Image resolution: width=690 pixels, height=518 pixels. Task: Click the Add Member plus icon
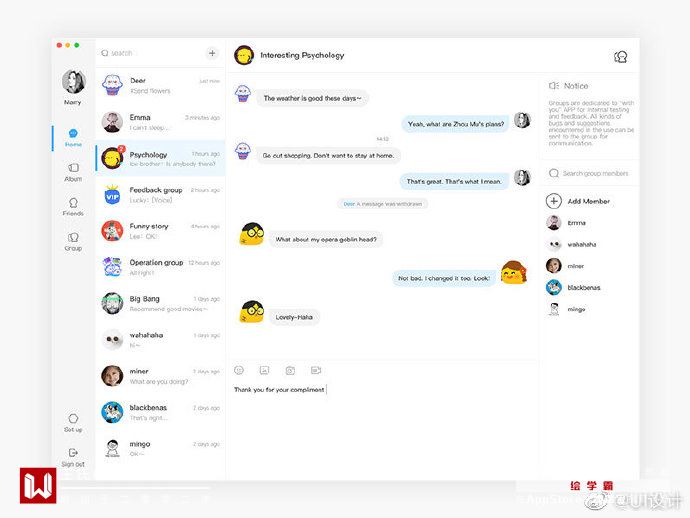coord(554,201)
